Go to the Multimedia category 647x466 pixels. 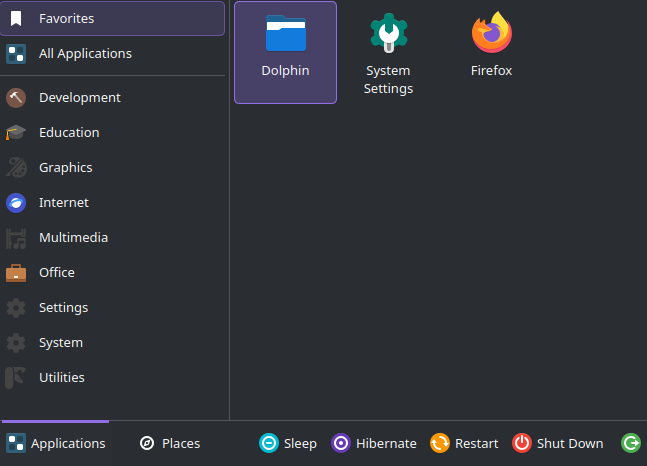(113, 237)
